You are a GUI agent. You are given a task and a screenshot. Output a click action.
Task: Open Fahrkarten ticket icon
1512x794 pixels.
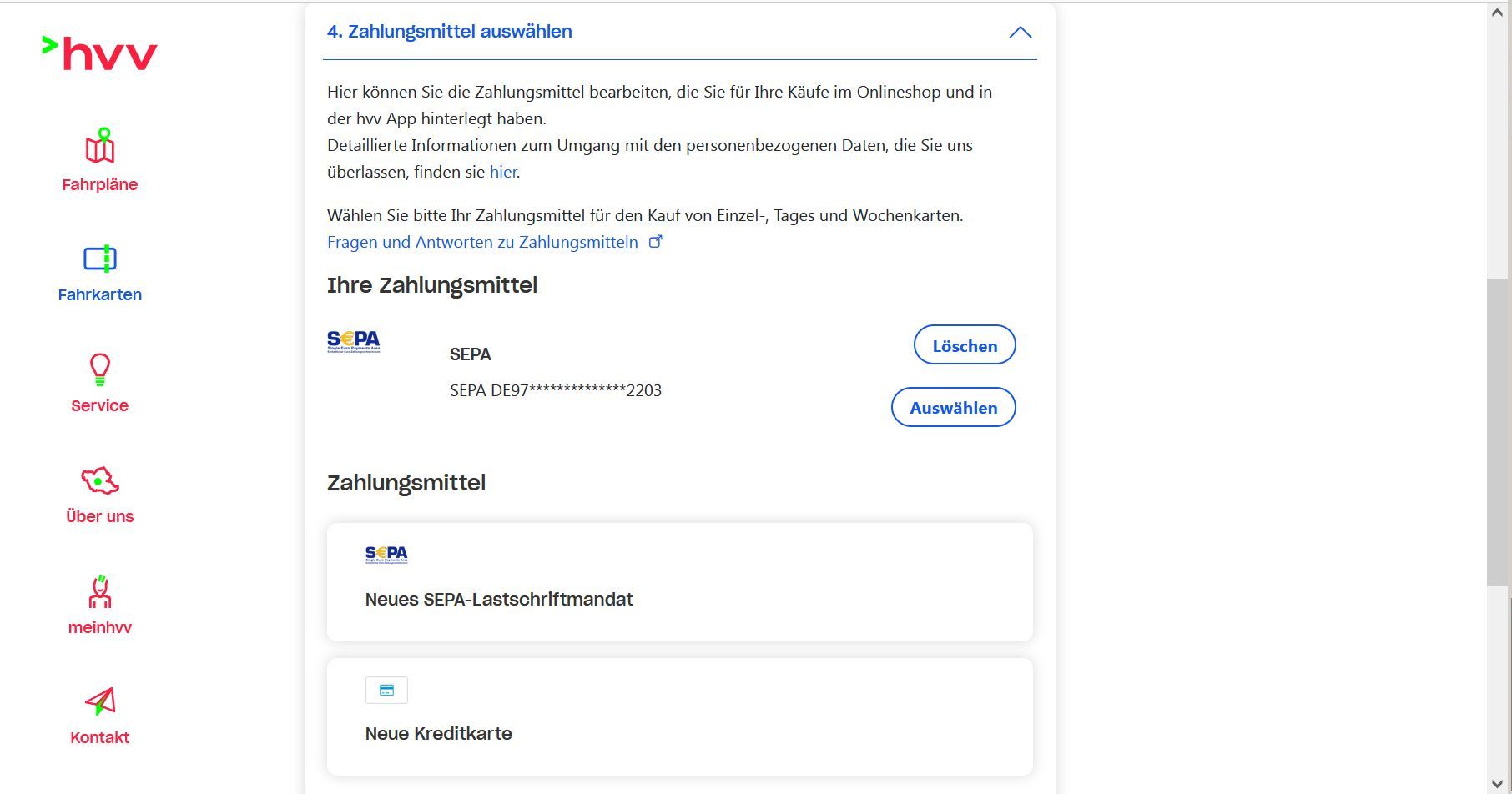[x=100, y=259]
